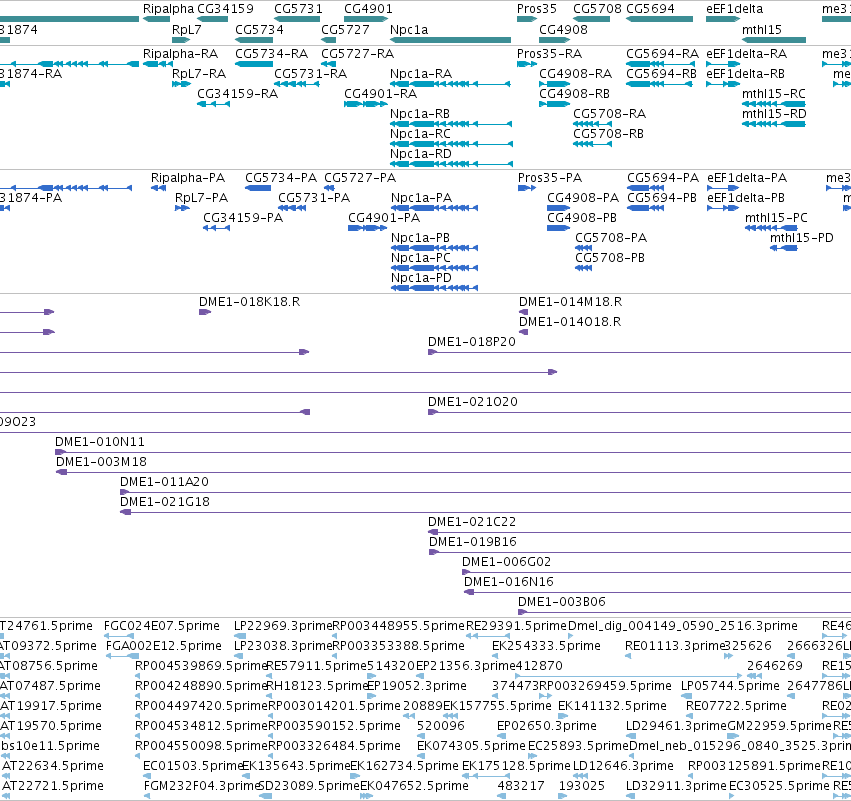Click BAC end DME1-014O18.R
Image resolution: width=851 pixels, height=801 pixels.
(x=570, y=322)
